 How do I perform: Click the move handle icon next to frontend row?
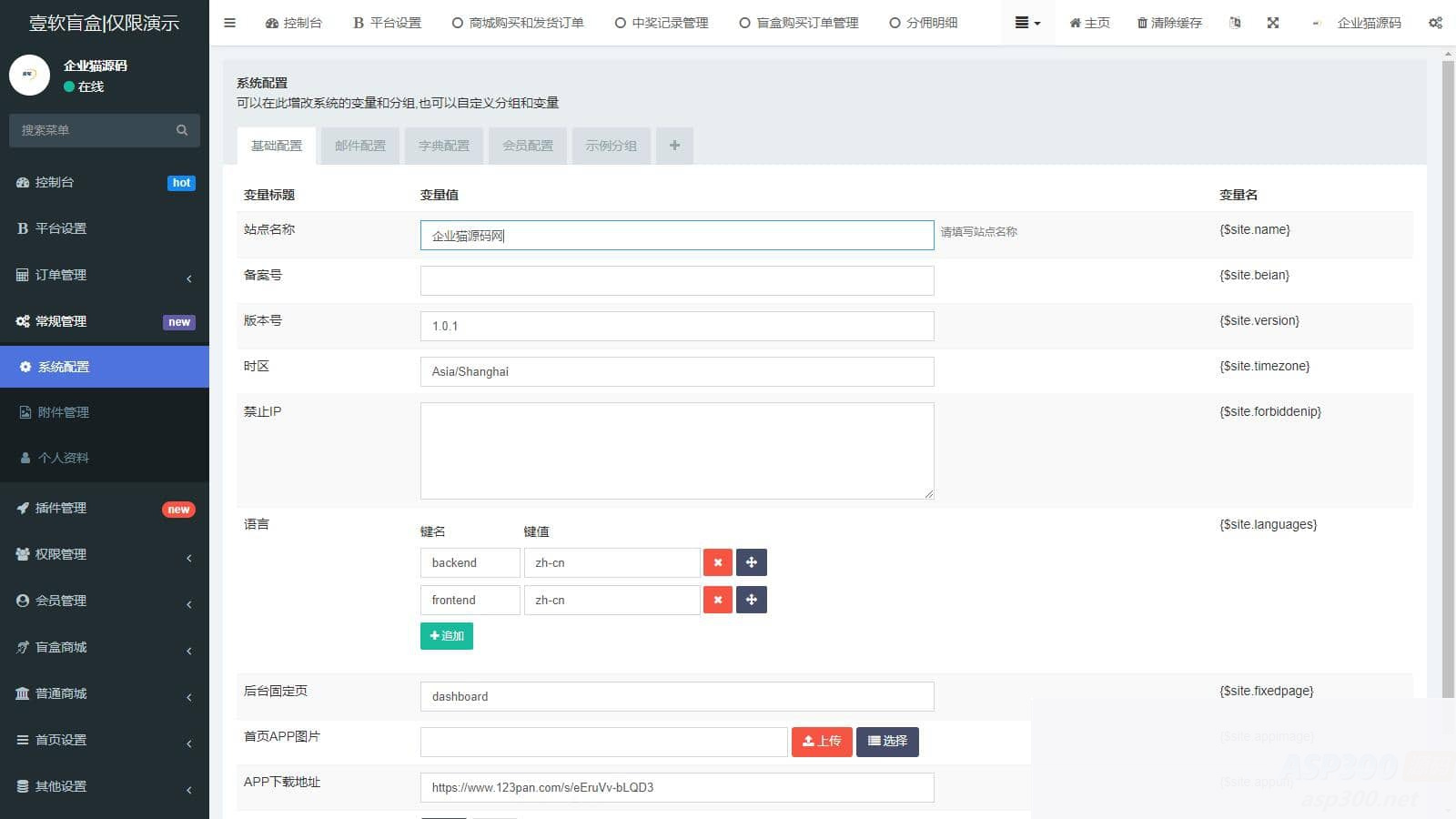(x=752, y=600)
